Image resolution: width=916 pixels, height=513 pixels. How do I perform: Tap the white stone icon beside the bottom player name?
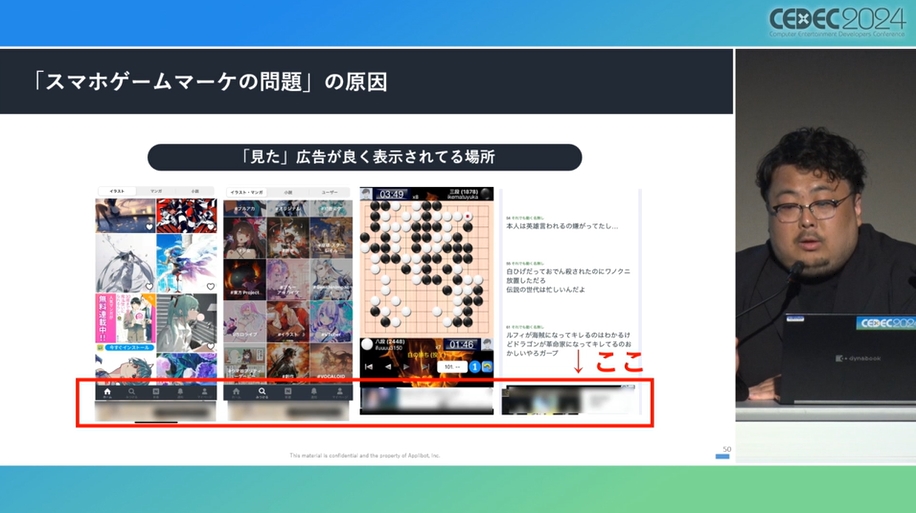(367, 344)
